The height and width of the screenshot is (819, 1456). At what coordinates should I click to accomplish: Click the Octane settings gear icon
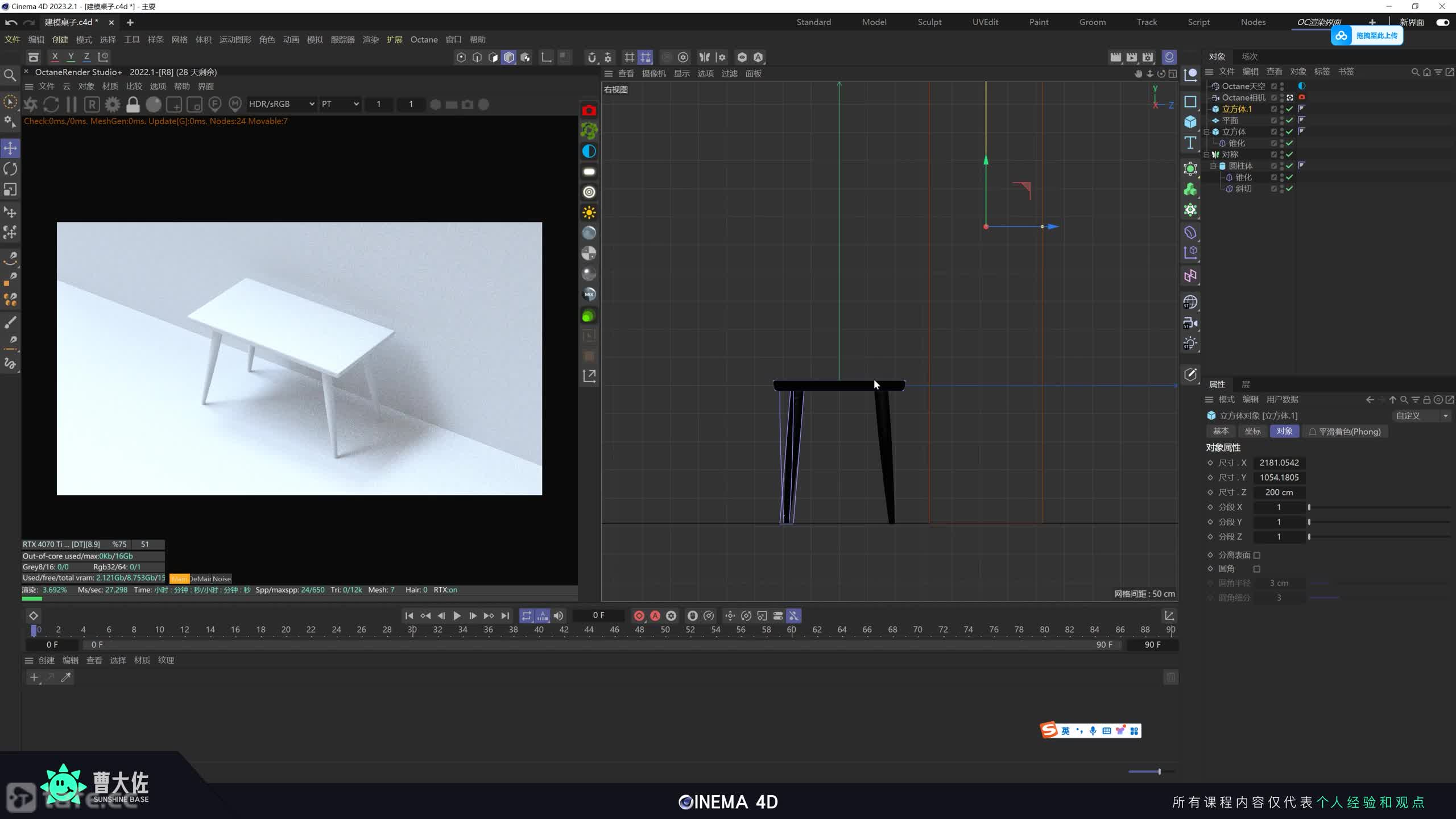(113, 105)
